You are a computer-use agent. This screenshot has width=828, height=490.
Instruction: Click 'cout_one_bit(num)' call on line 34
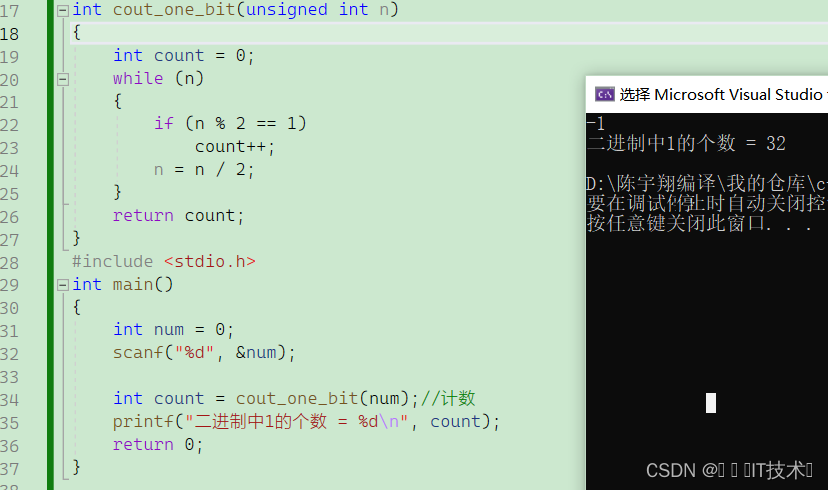tap(322, 399)
